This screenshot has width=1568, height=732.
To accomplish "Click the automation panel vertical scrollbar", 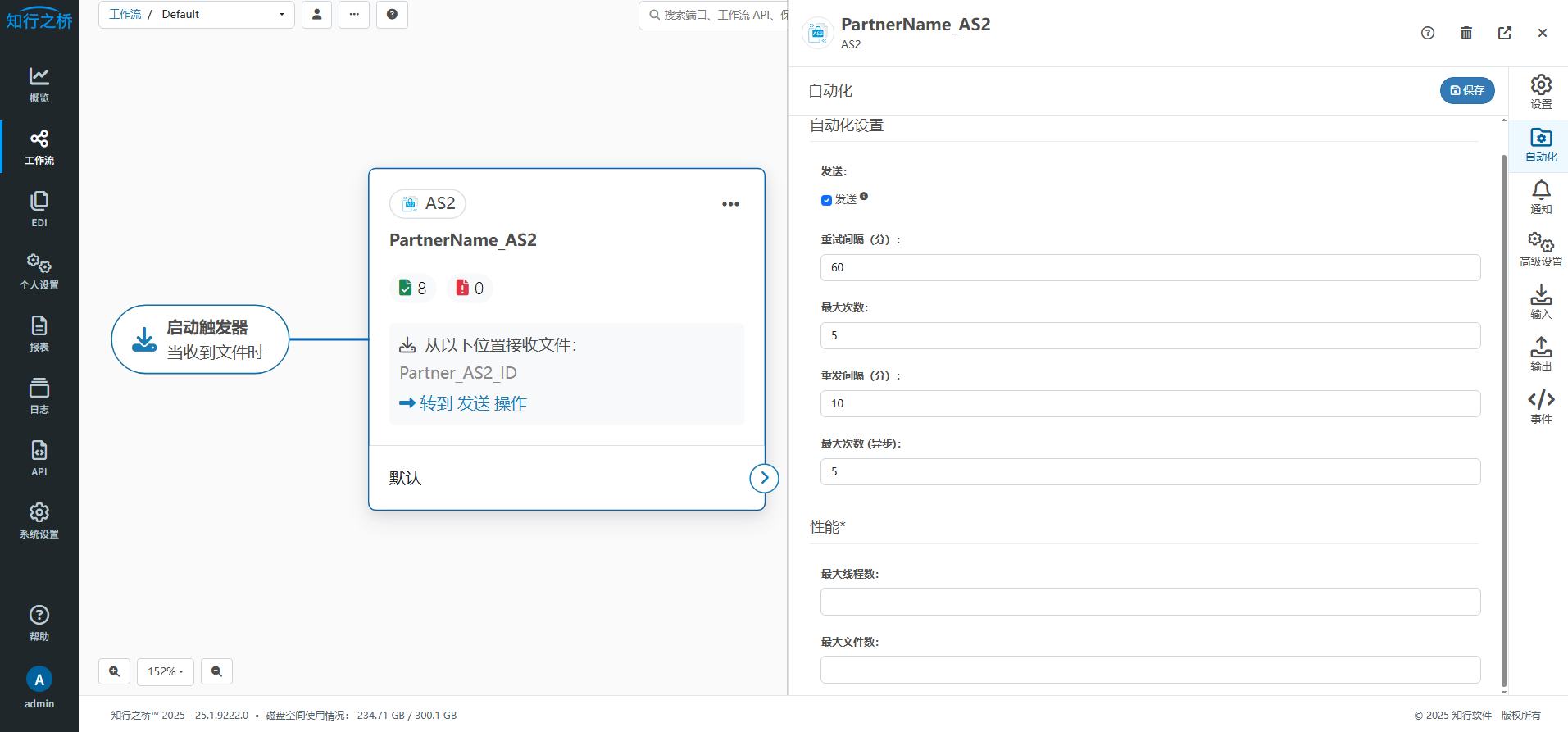I will [x=1503, y=410].
